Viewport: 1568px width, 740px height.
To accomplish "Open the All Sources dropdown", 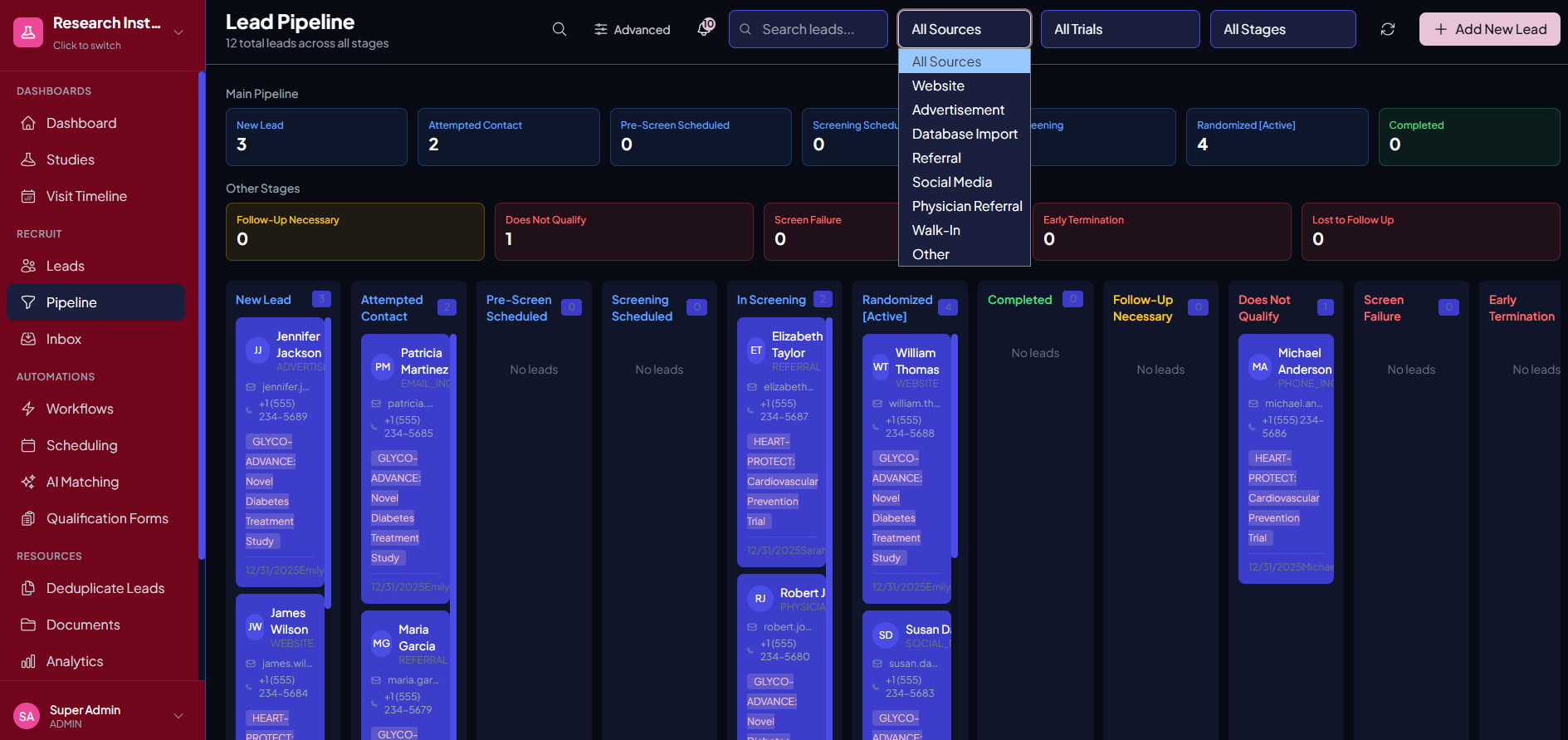I will [965, 29].
